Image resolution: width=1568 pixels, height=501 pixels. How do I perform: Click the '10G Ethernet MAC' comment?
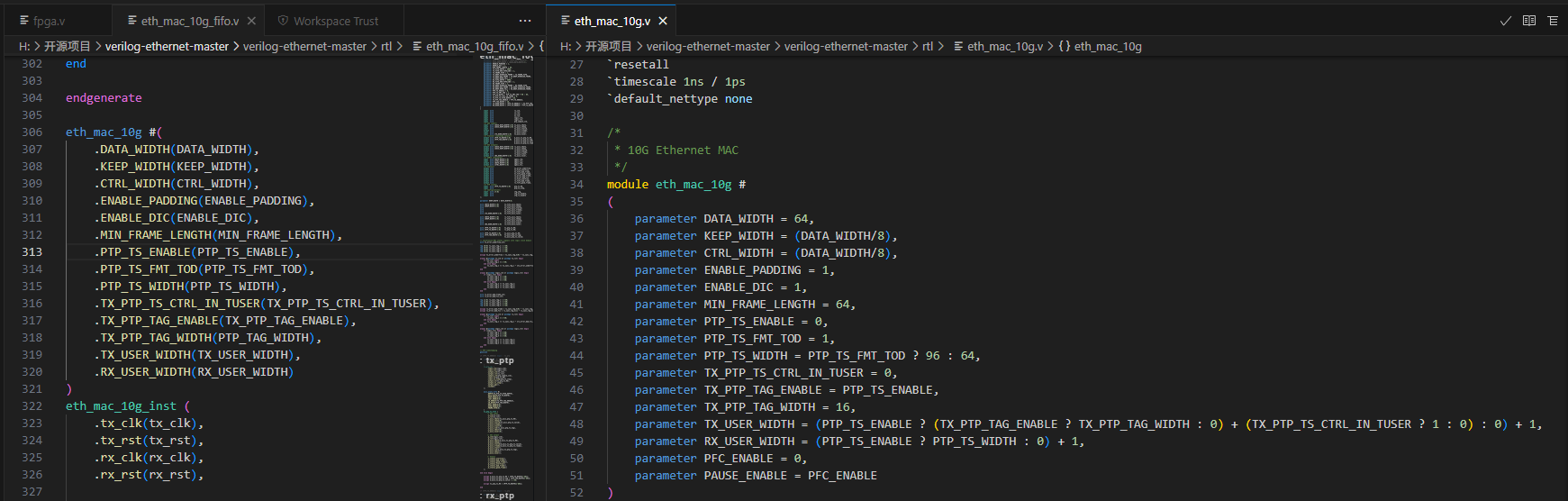click(683, 150)
